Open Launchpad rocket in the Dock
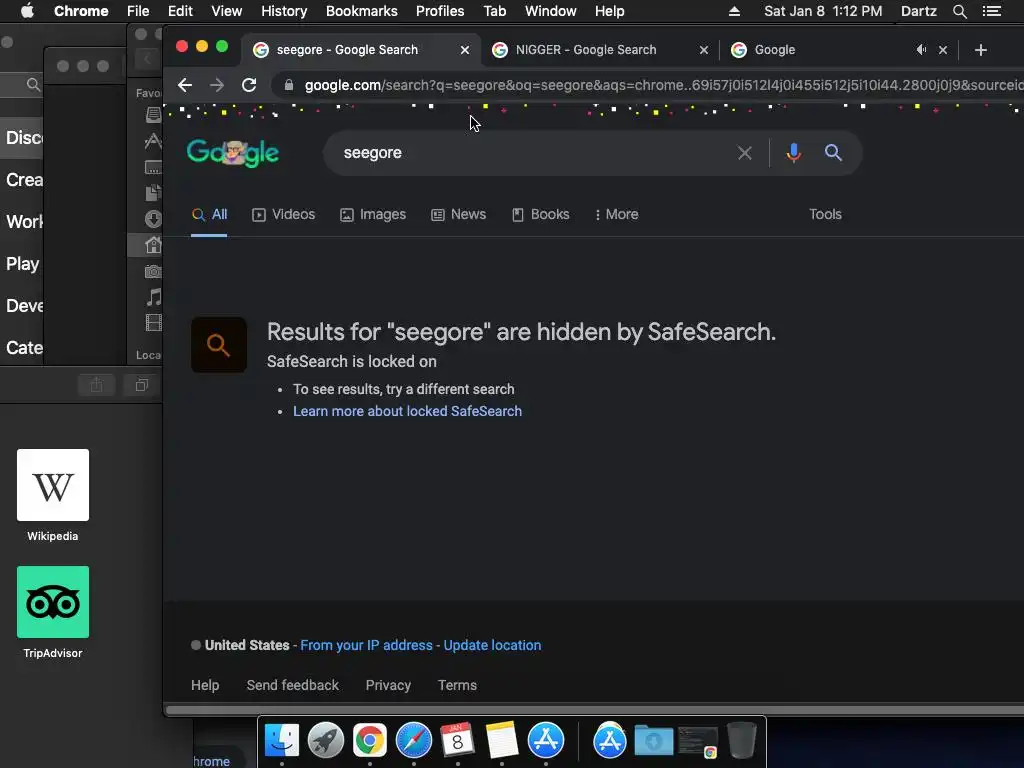This screenshot has width=1024, height=768. point(325,741)
